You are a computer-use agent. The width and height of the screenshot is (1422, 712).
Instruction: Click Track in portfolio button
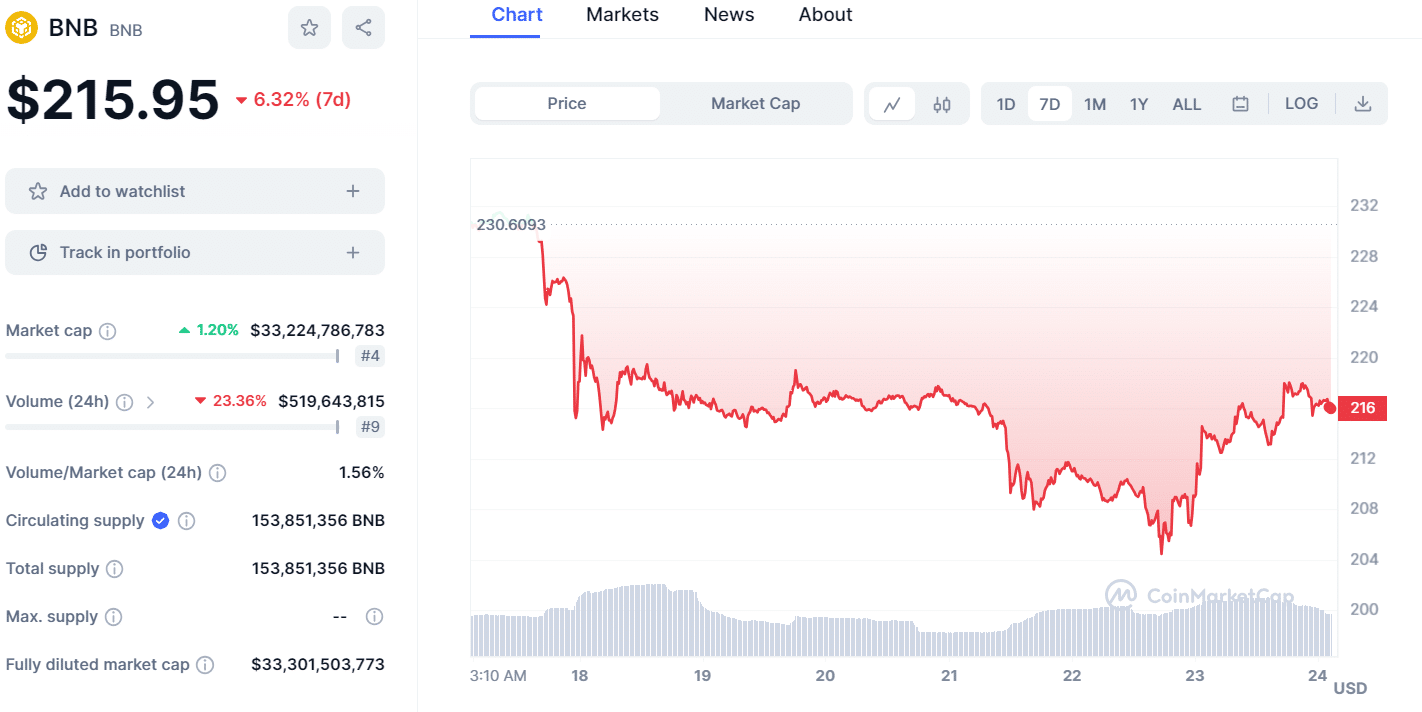click(x=195, y=253)
